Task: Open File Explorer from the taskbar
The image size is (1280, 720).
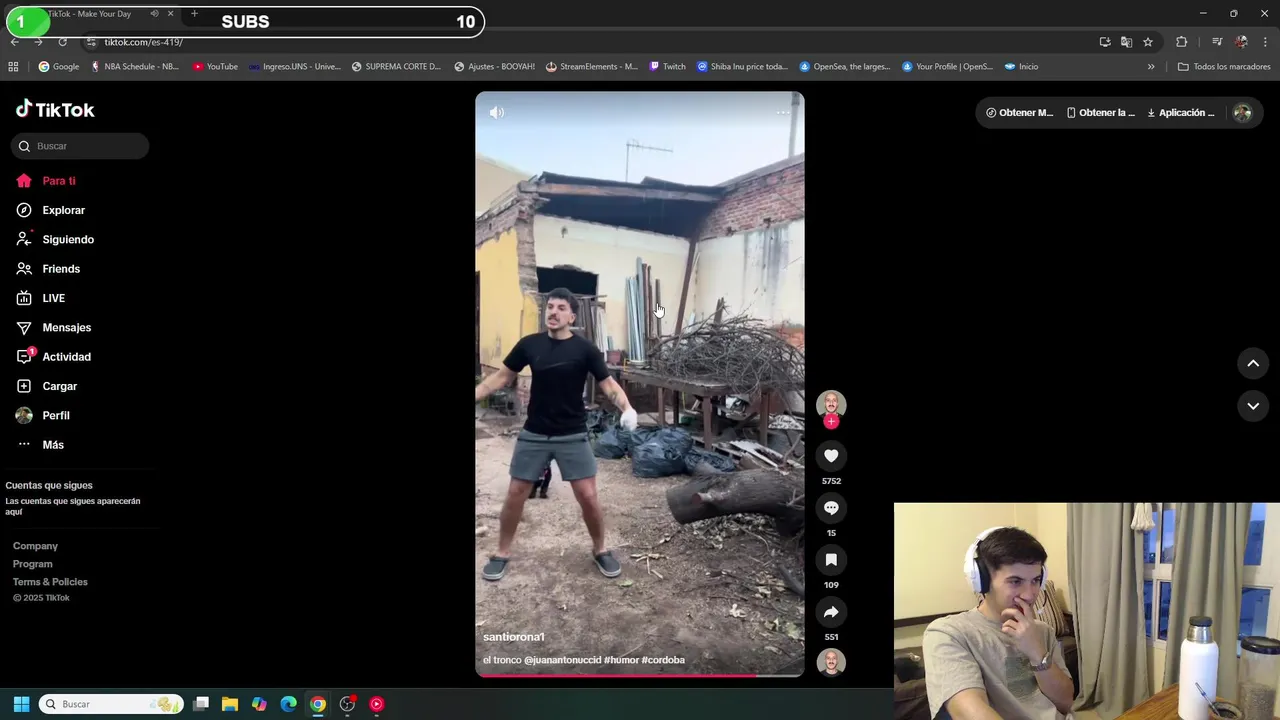Action: (230, 704)
